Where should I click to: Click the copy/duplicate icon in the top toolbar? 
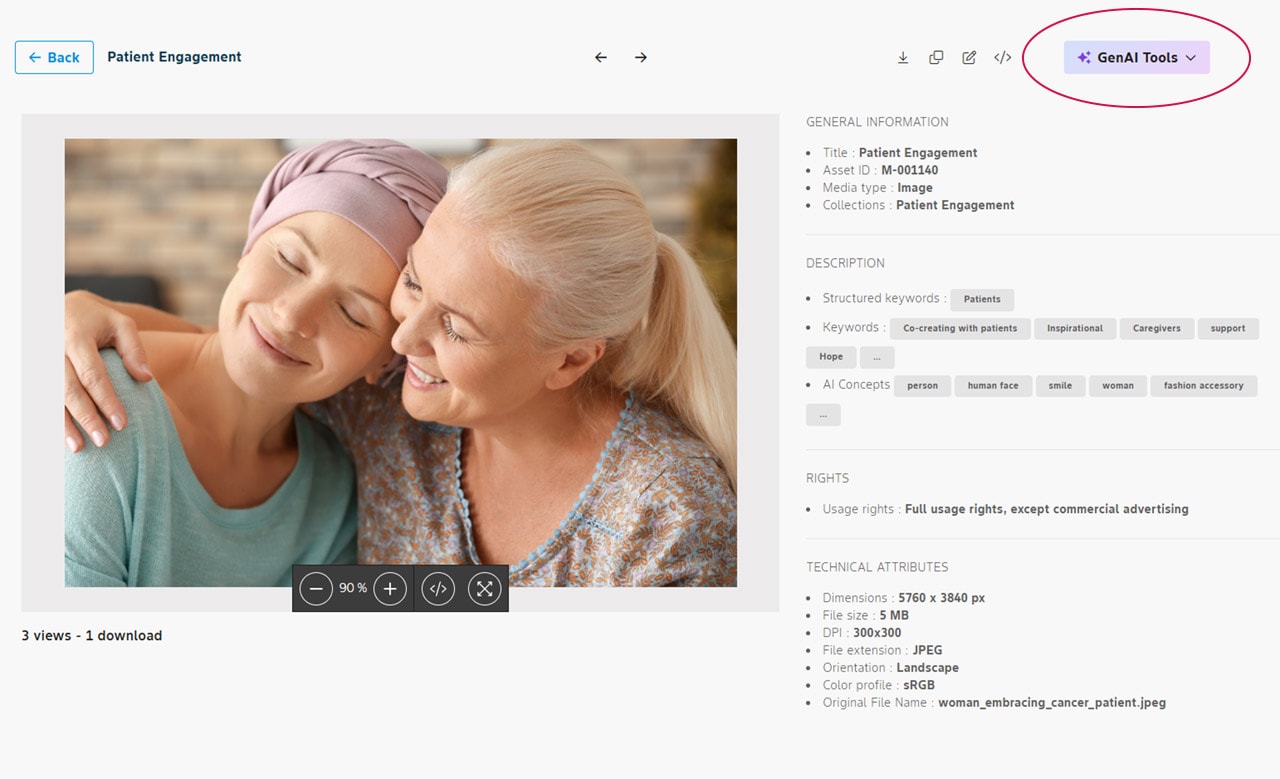(936, 57)
